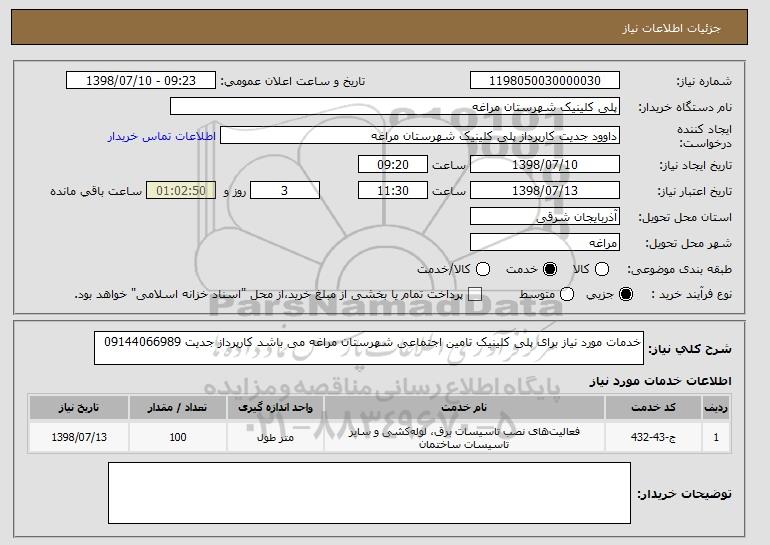Click the public announcement date field 1398/07/10 - 09:23
Image resolution: width=770 pixels, height=545 pixels.
coord(141,81)
